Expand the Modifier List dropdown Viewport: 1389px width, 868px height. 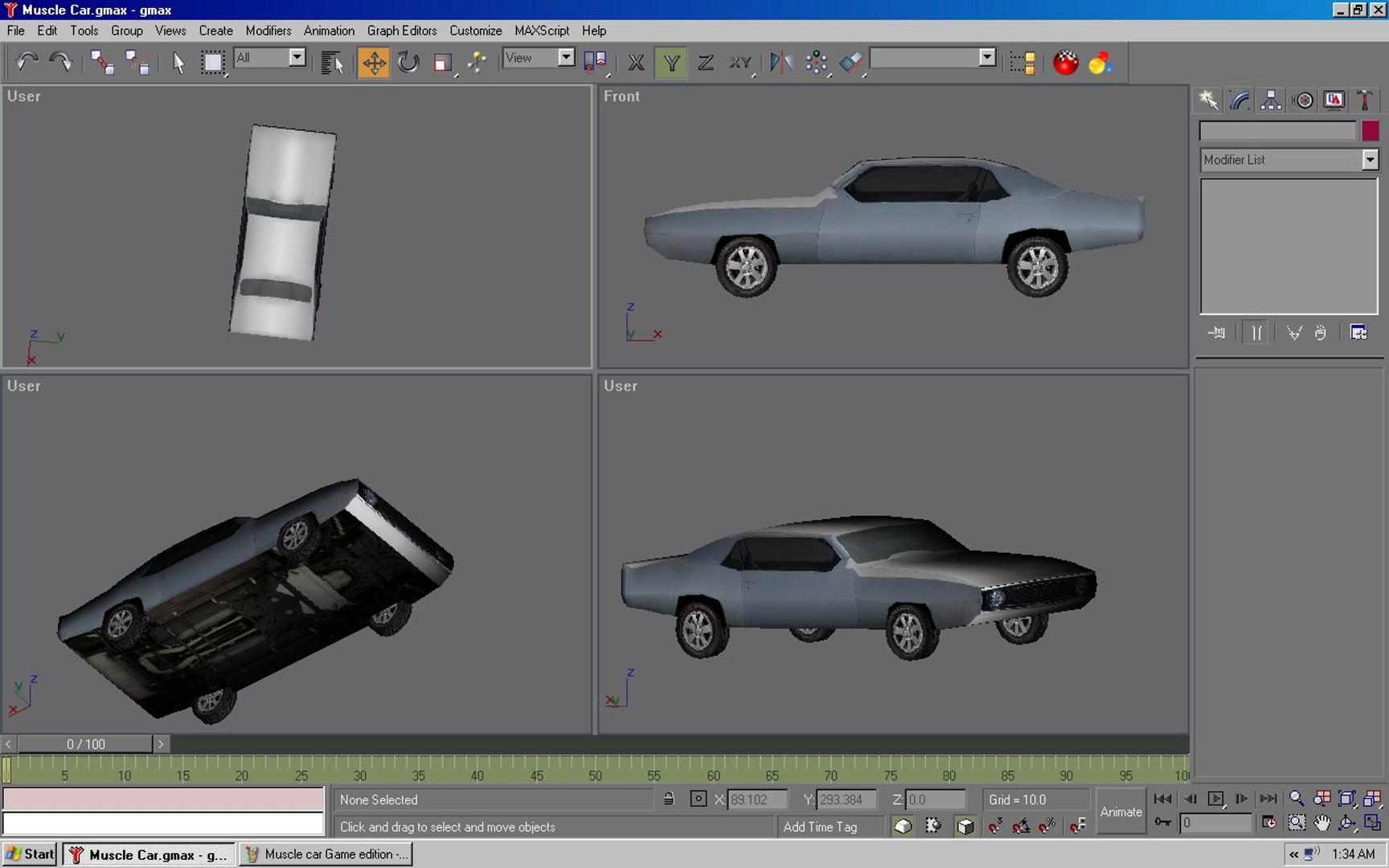[x=1289, y=160]
